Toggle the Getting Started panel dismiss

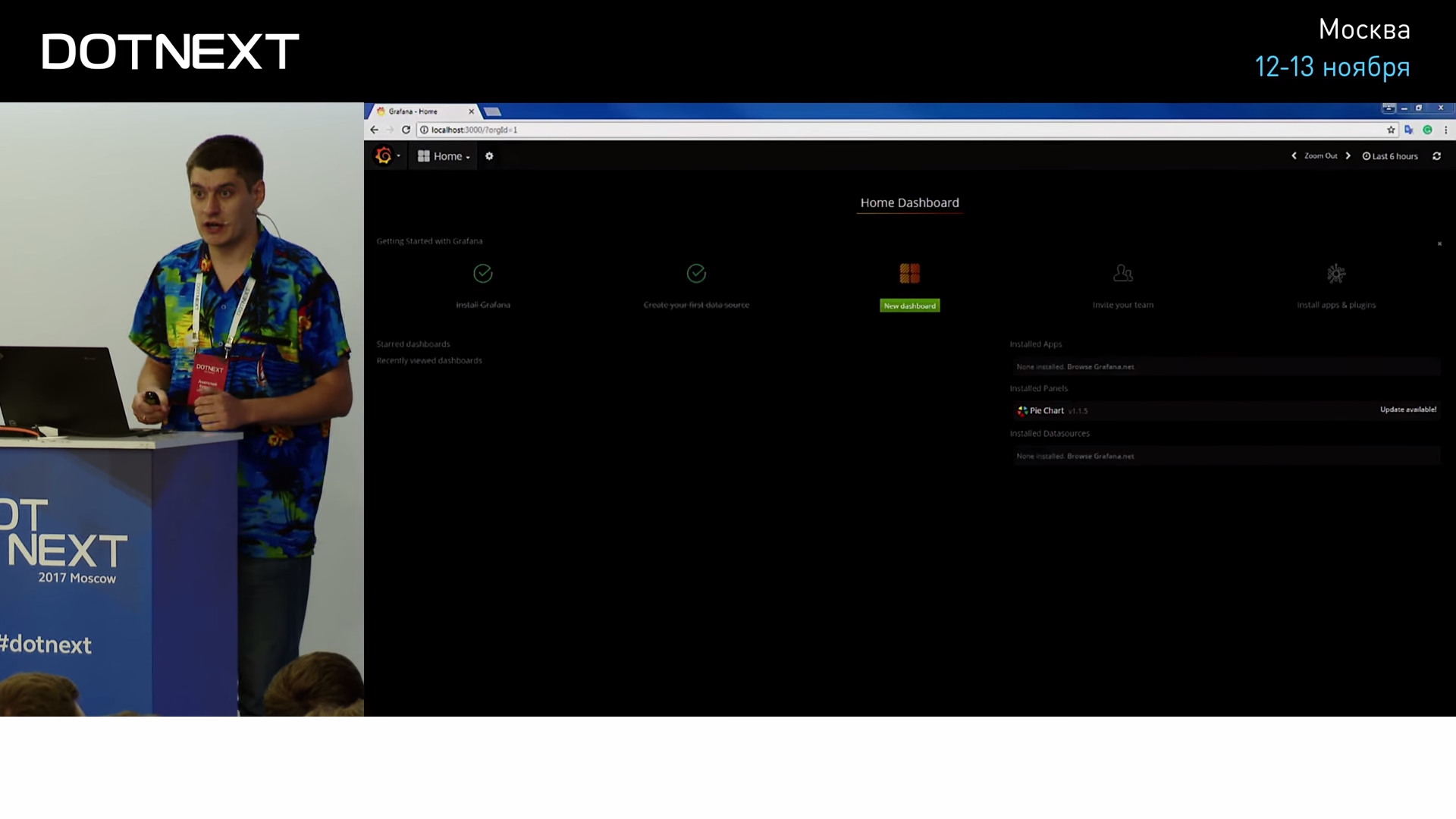click(1439, 243)
